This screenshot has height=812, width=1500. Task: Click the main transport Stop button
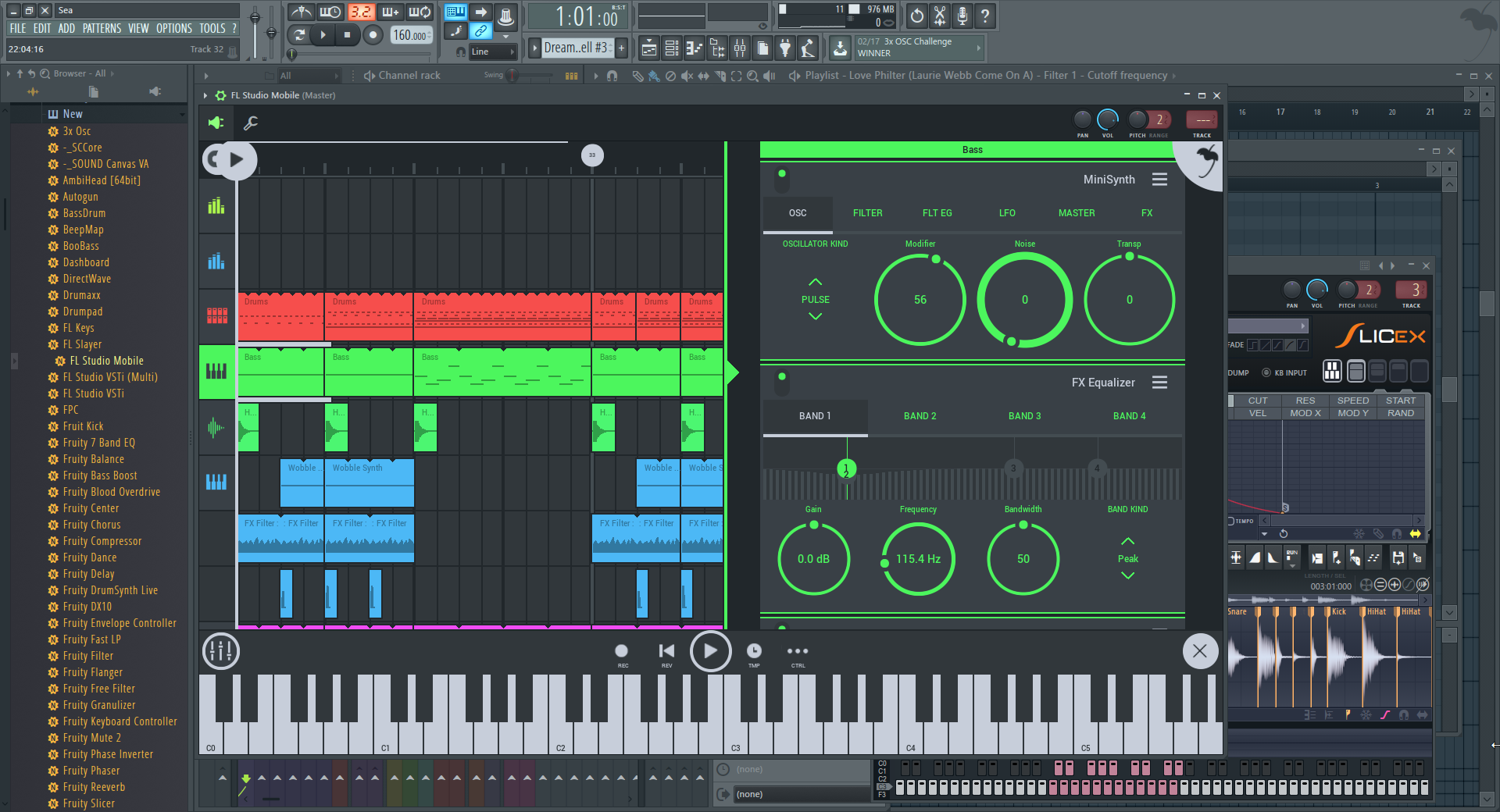coord(347,34)
